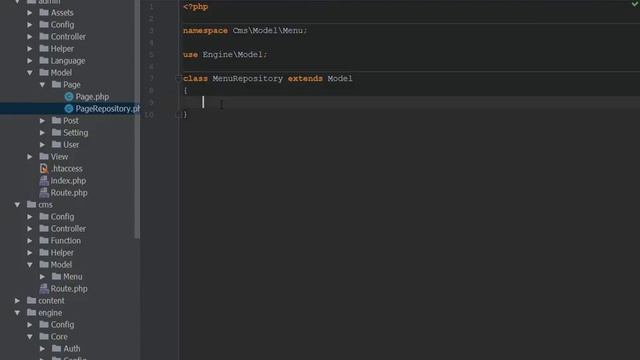Expand the User folder arrow

tap(42, 145)
